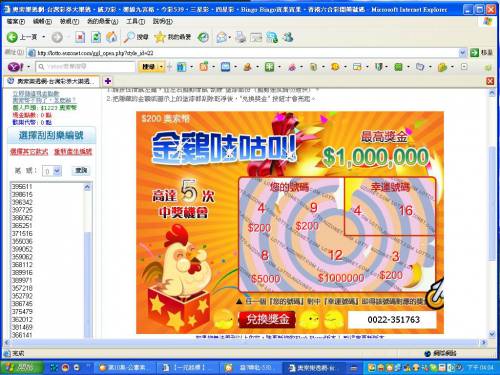Click the Stop loading red X icon
The height and width of the screenshot is (375, 500).
[x=80, y=37]
